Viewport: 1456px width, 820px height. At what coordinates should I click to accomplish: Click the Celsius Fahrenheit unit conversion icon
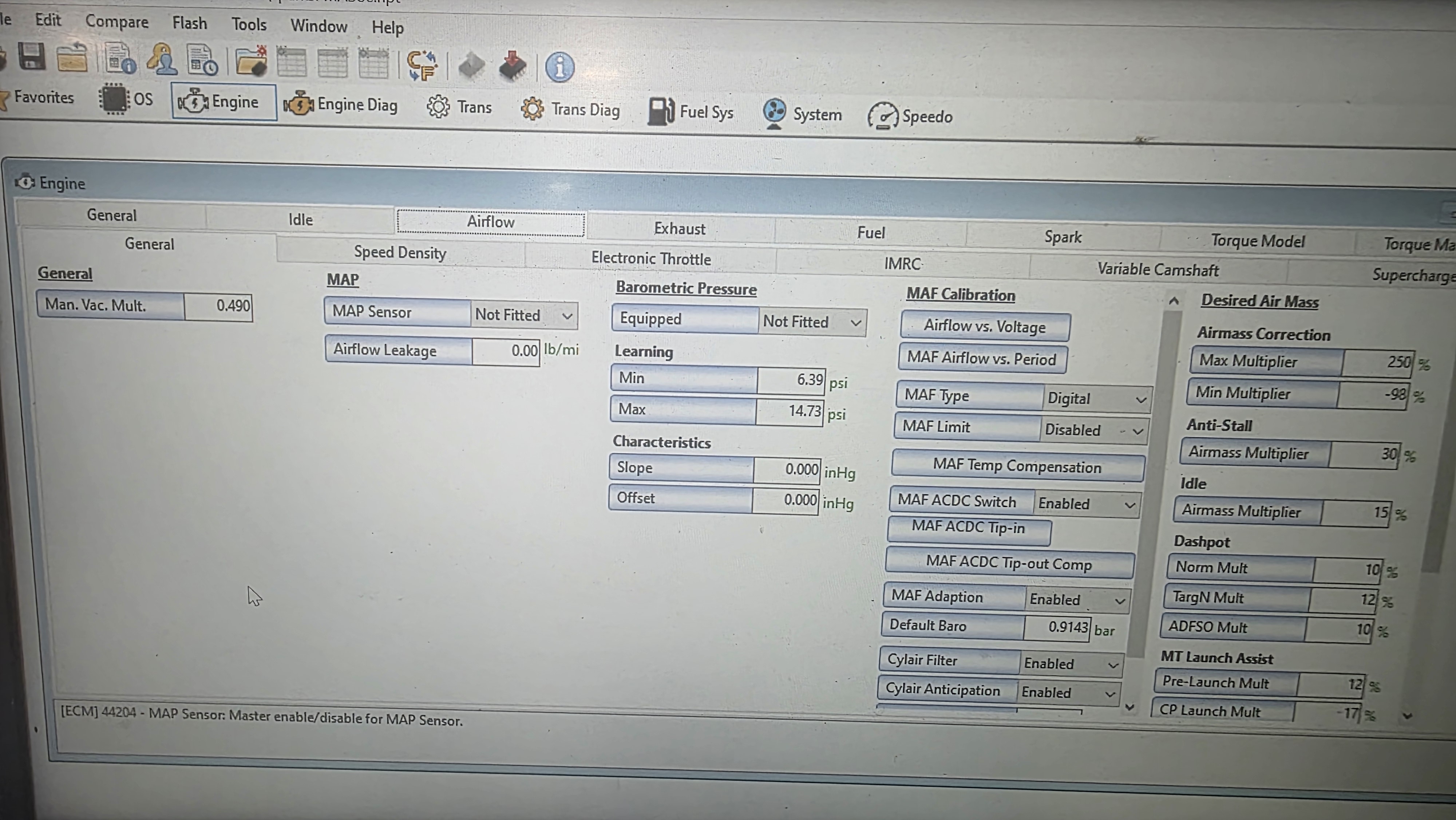click(x=422, y=65)
